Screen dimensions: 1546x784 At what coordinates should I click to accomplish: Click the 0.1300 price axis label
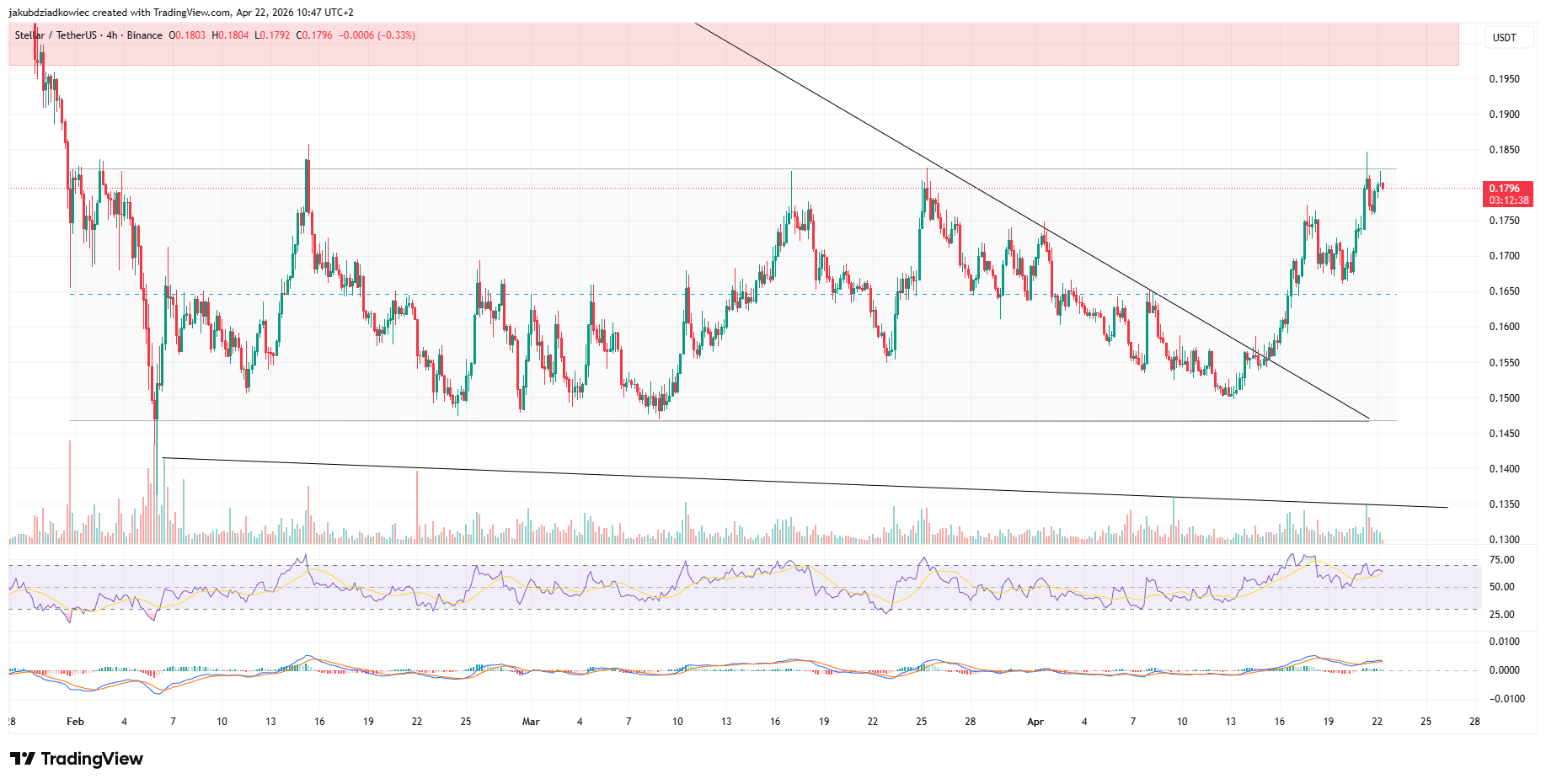[1505, 540]
